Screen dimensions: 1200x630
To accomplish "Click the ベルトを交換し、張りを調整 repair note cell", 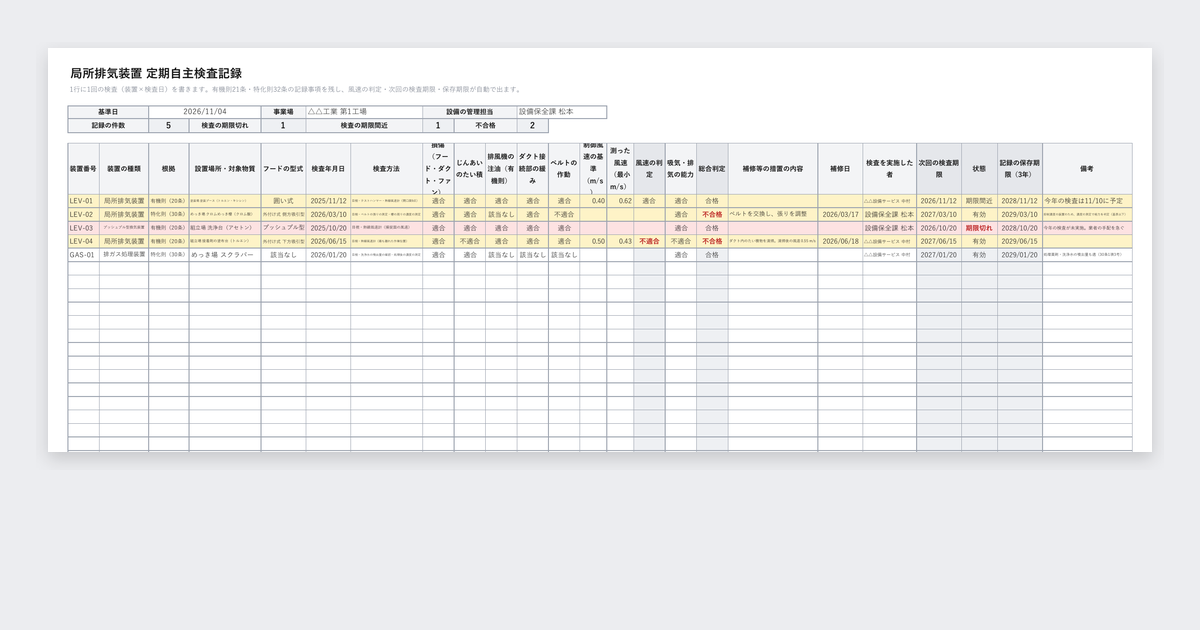I will point(773,214).
